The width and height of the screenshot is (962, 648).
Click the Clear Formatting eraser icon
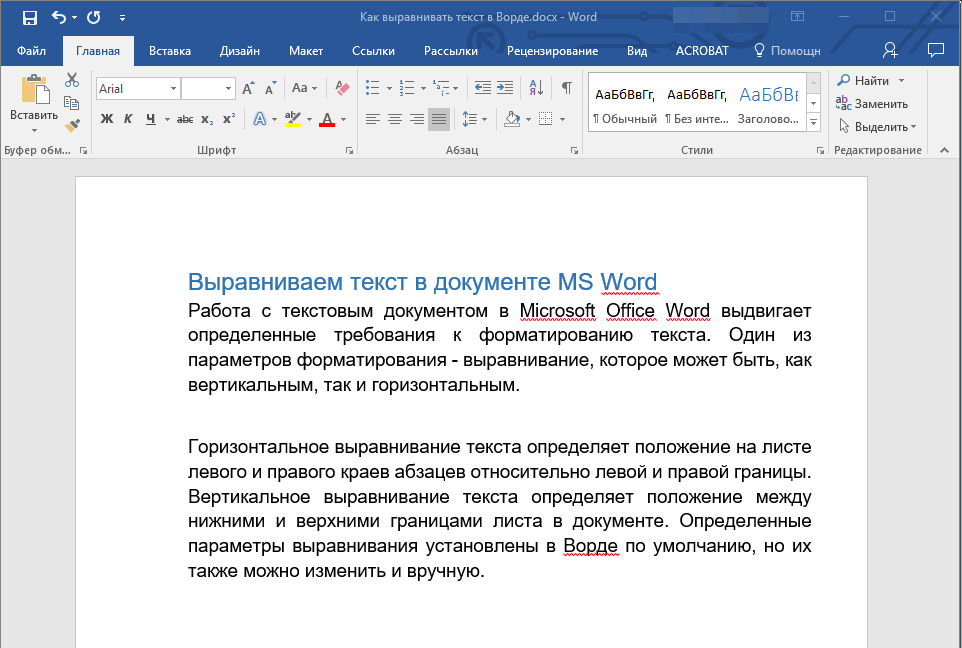coord(343,88)
